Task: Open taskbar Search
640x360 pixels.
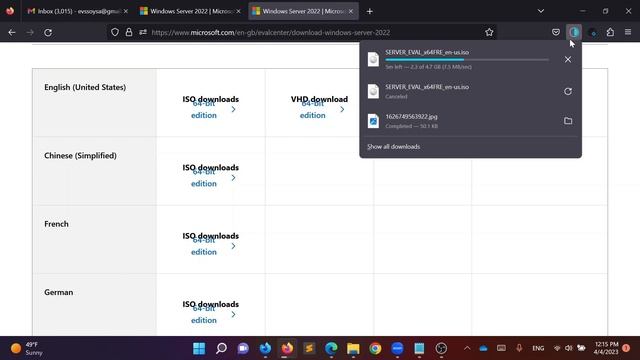Action: [221, 349]
